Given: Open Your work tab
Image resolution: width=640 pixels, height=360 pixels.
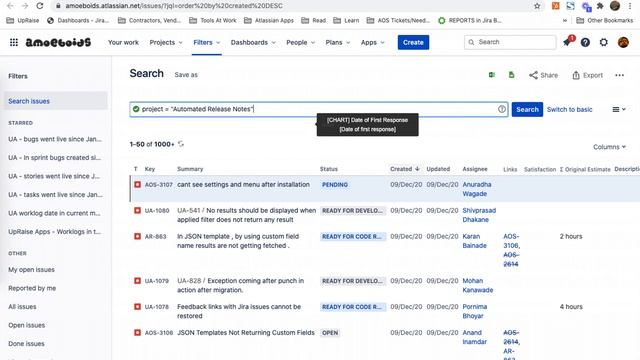Looking at the screenshot, I should pos(123,42).
